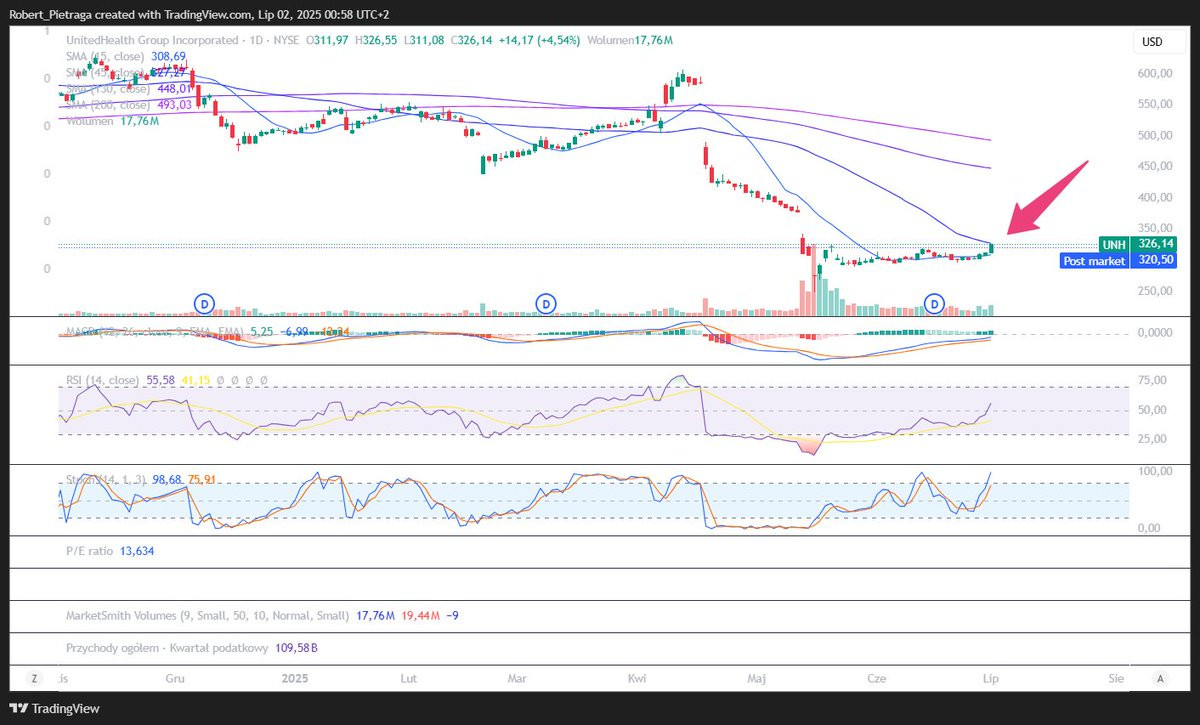Select the SMA (200, close) 493,03 legend
This screenshot has height=725, width=1200.
(128, 105)
